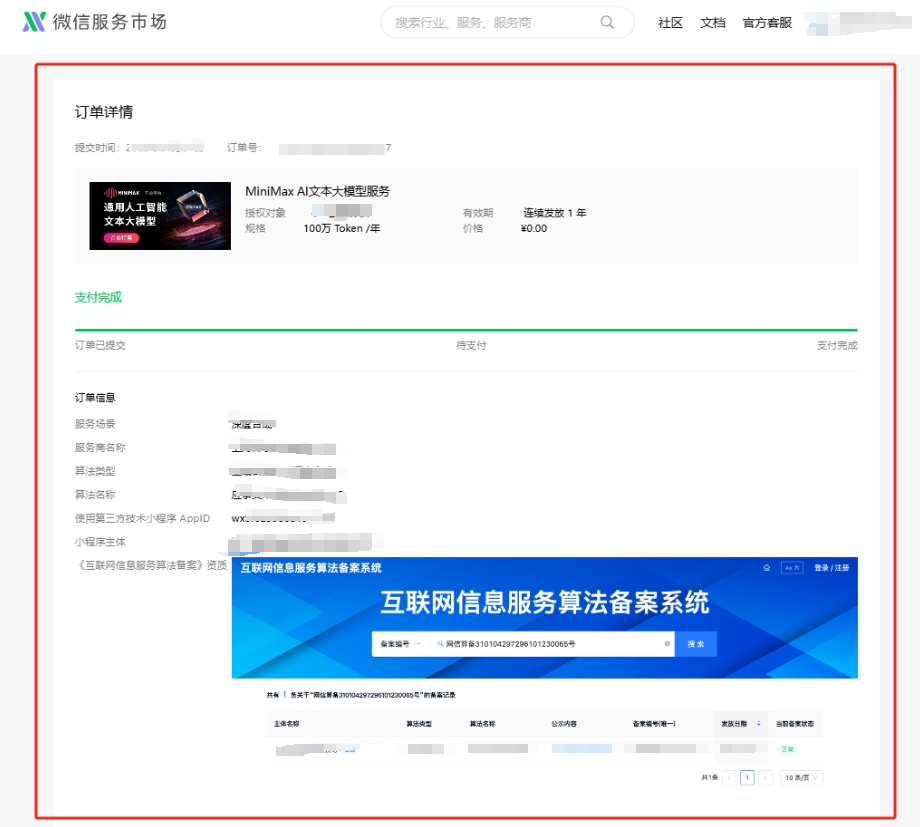The image size is (920, 827).
Task: Go to the previous results page arrow
Action: [729, 778]
